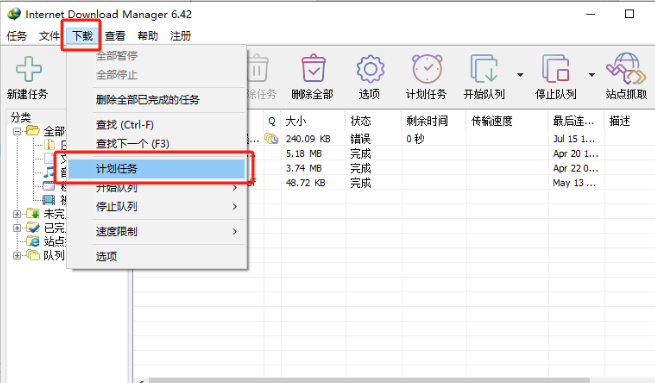Select the 队列 queues folder icon
The image size is (655, 383).
pos(33,255)
